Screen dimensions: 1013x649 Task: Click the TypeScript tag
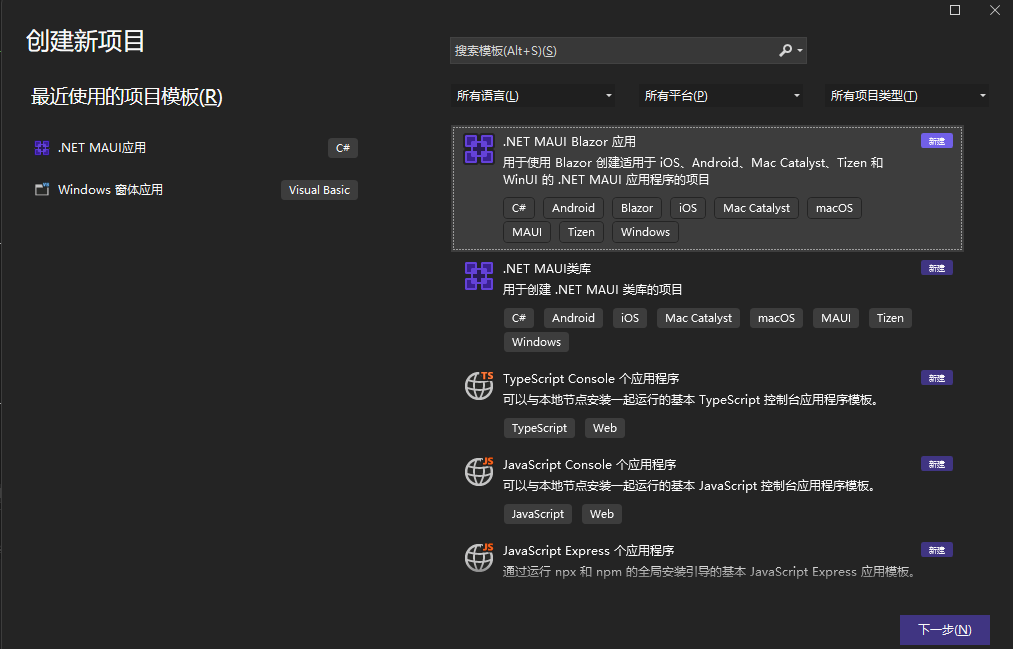539,428
